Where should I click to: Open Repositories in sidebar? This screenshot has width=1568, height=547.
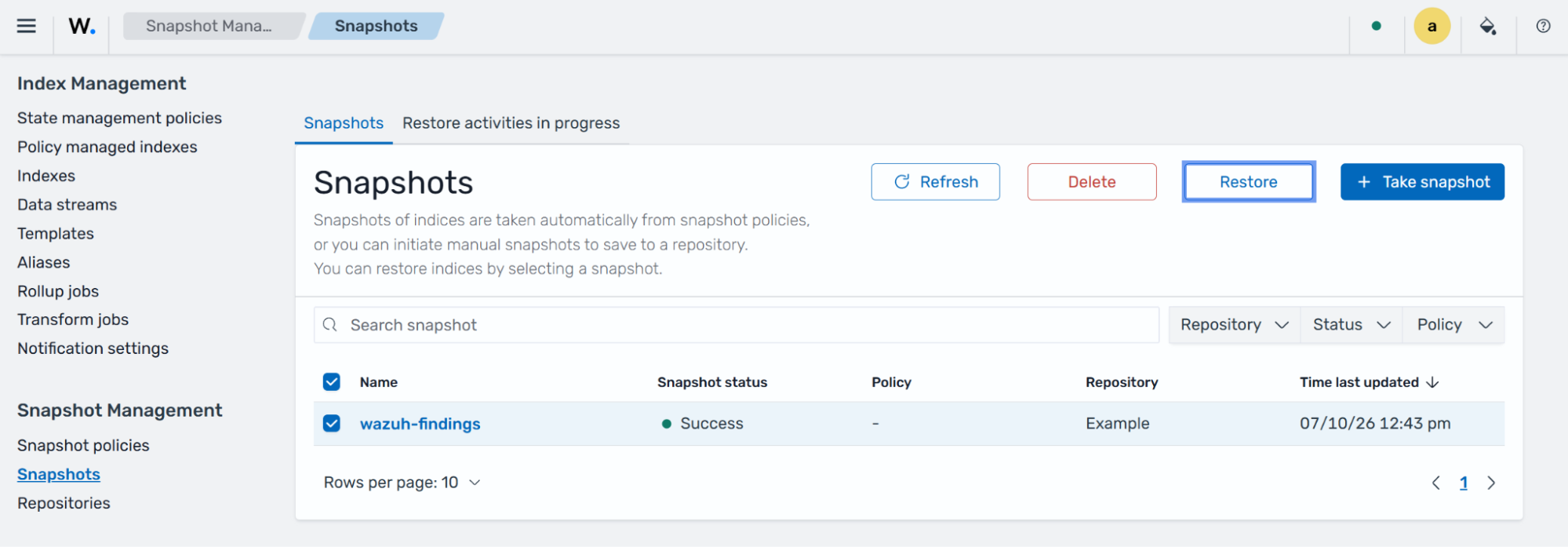[x=64, y=503]
